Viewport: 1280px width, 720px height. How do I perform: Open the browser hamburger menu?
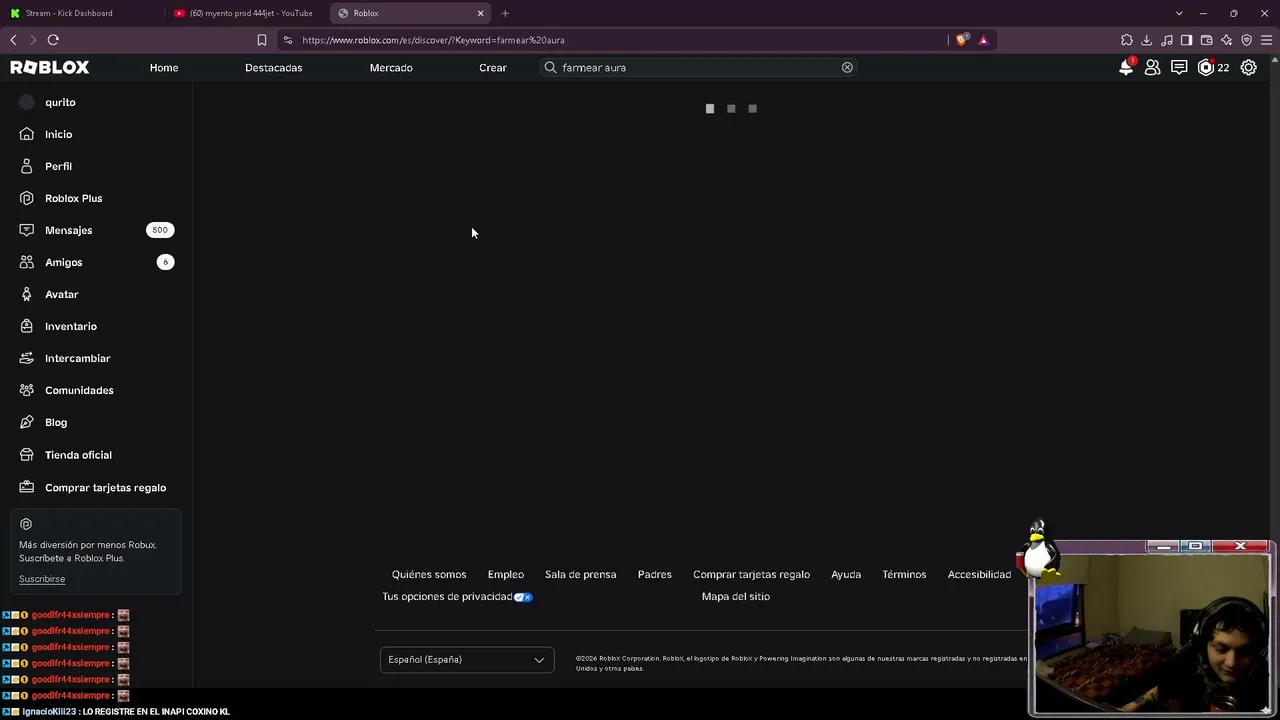pyautogui.click(x=1267, y=40)
